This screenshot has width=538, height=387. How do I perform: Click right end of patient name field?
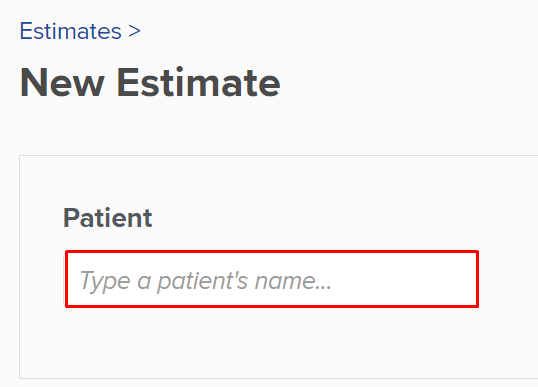tap(460, 279)
